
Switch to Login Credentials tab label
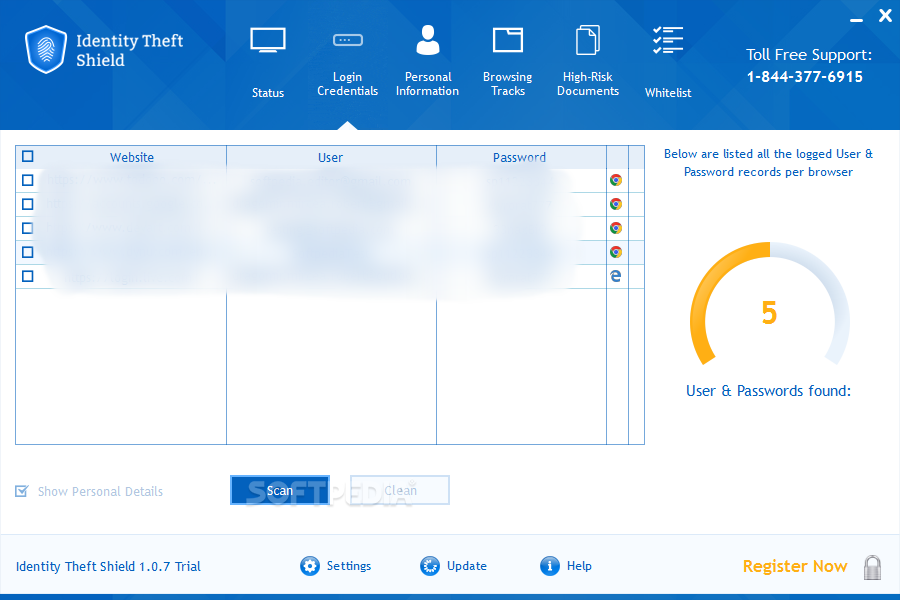347,84
